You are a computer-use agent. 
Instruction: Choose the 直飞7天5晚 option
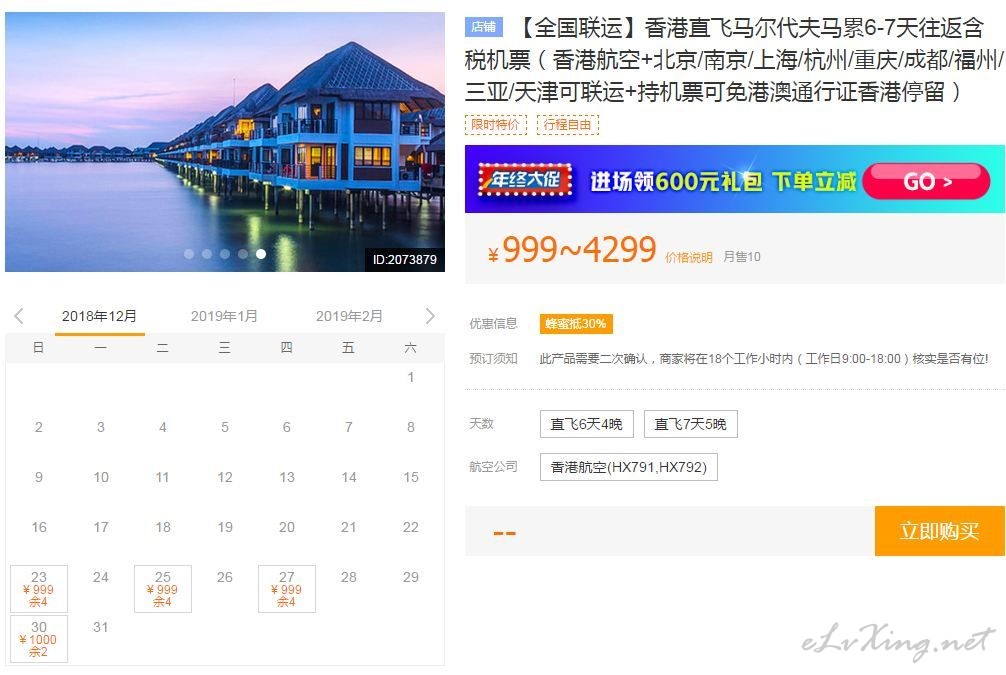[x=690, y=424]
